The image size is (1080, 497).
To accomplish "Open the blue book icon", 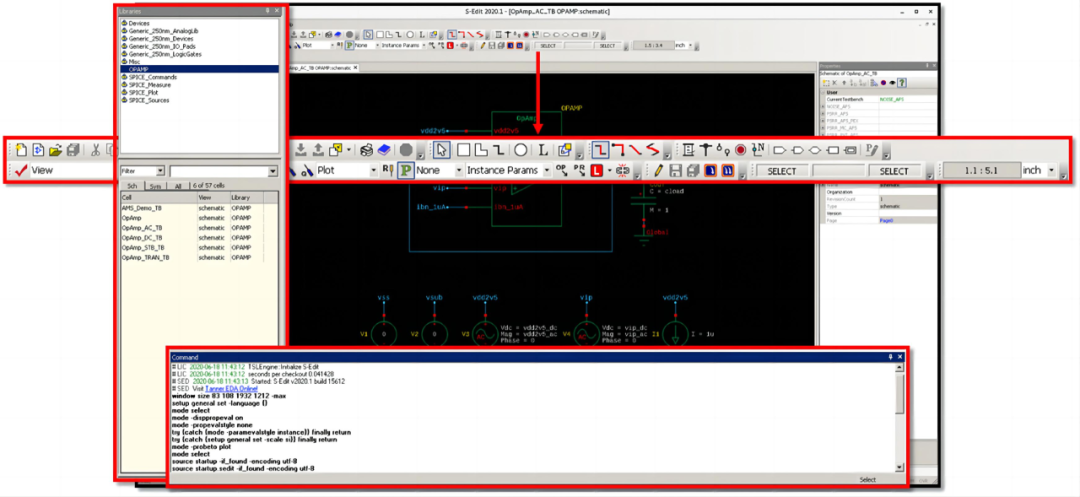I will (384, 149).
